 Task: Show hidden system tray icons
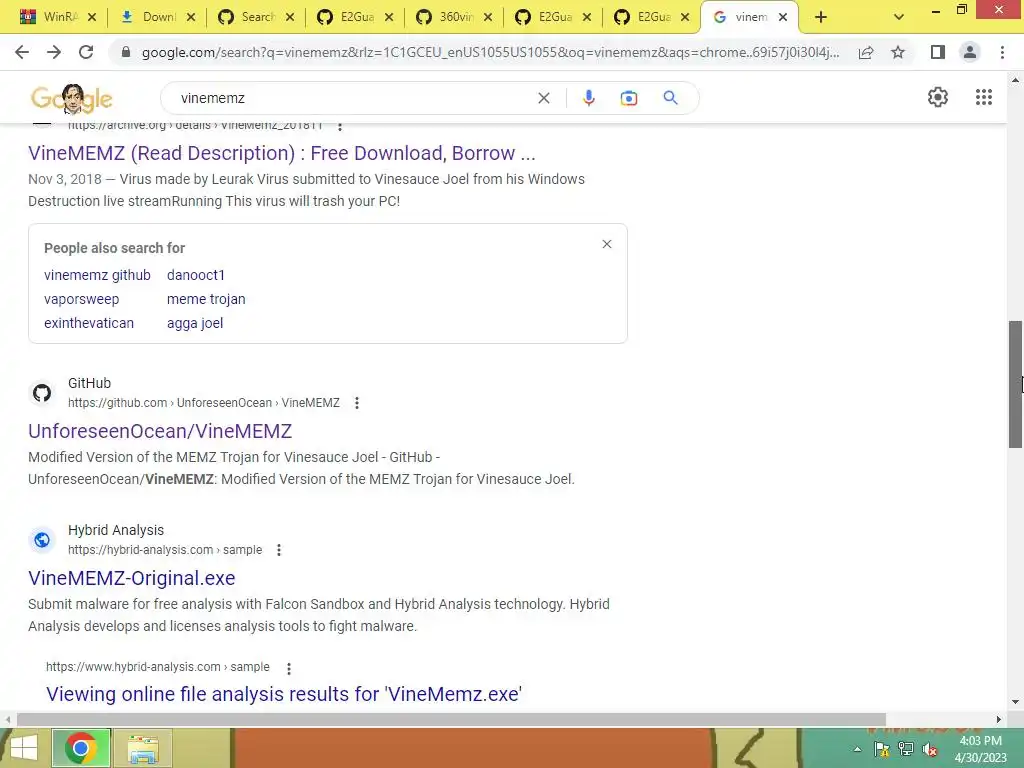click(857, 749)
